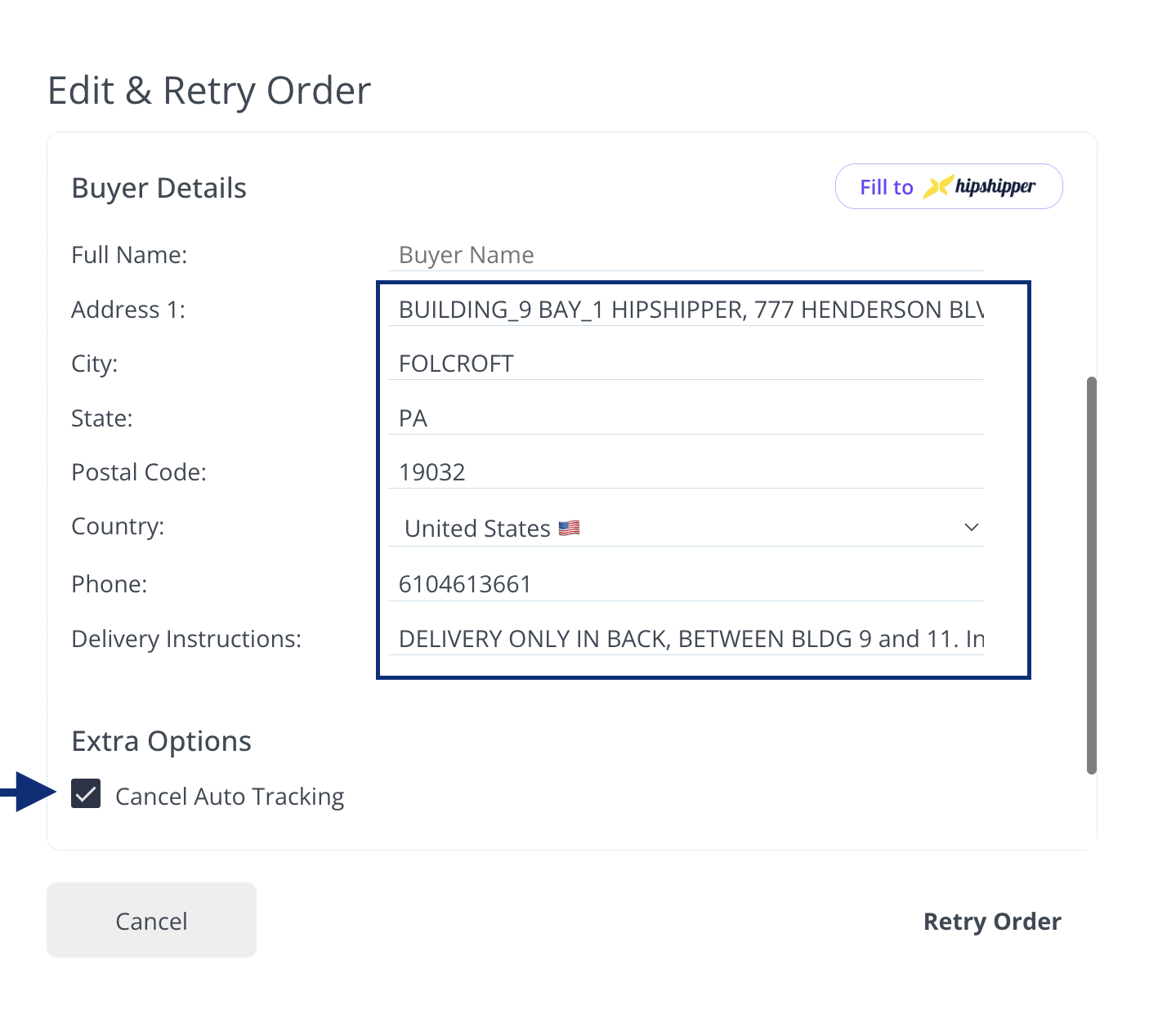Click the Edit & Retry Order heading
Viewport: 1149px width, 1036px height.
coord(209,91)
